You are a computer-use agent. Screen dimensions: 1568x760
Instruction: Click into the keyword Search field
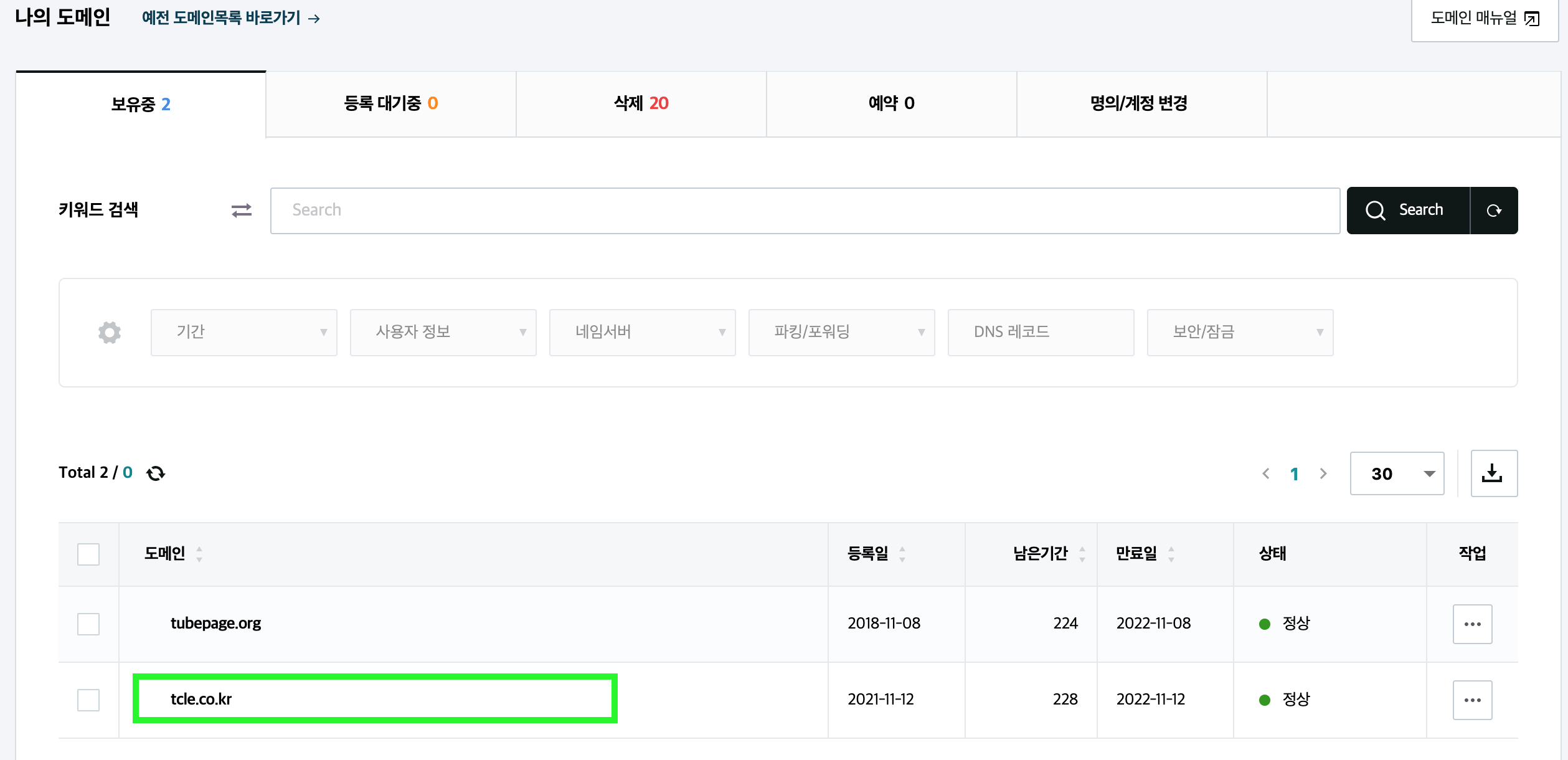coord(805,211)
